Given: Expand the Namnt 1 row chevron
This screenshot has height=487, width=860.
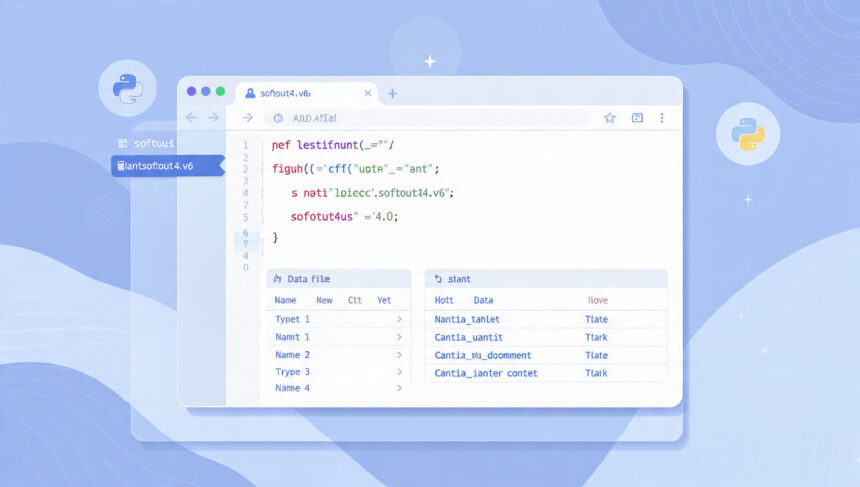Looking at the screenshot, I should point(399,337).
